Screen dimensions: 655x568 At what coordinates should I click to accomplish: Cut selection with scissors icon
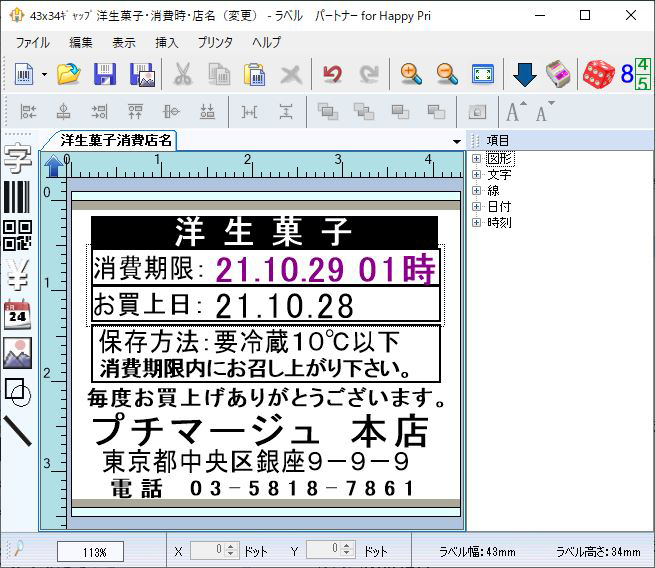click(x=183, y=74)
